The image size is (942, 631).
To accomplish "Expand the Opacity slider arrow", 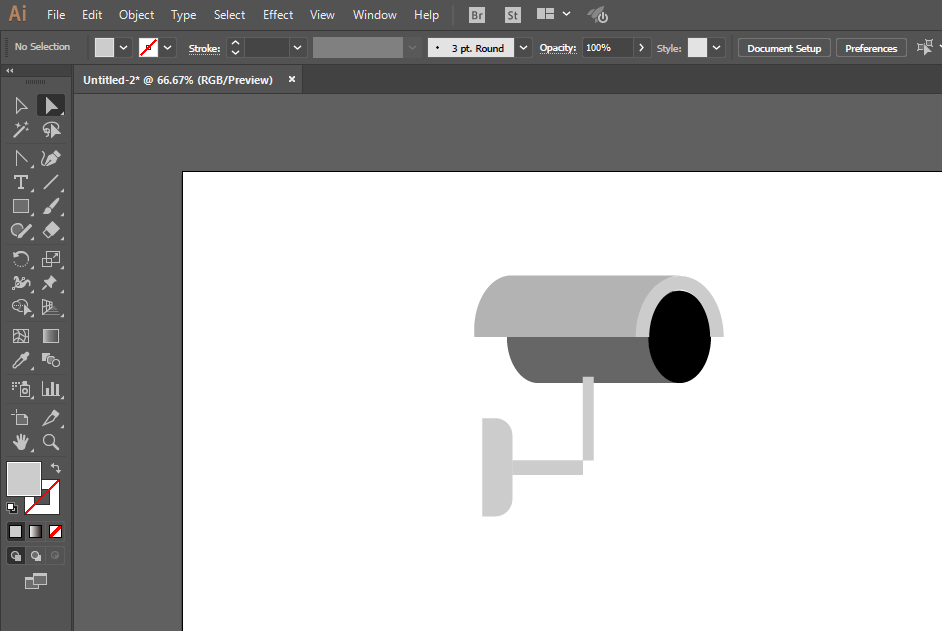I will pos(642,47).
